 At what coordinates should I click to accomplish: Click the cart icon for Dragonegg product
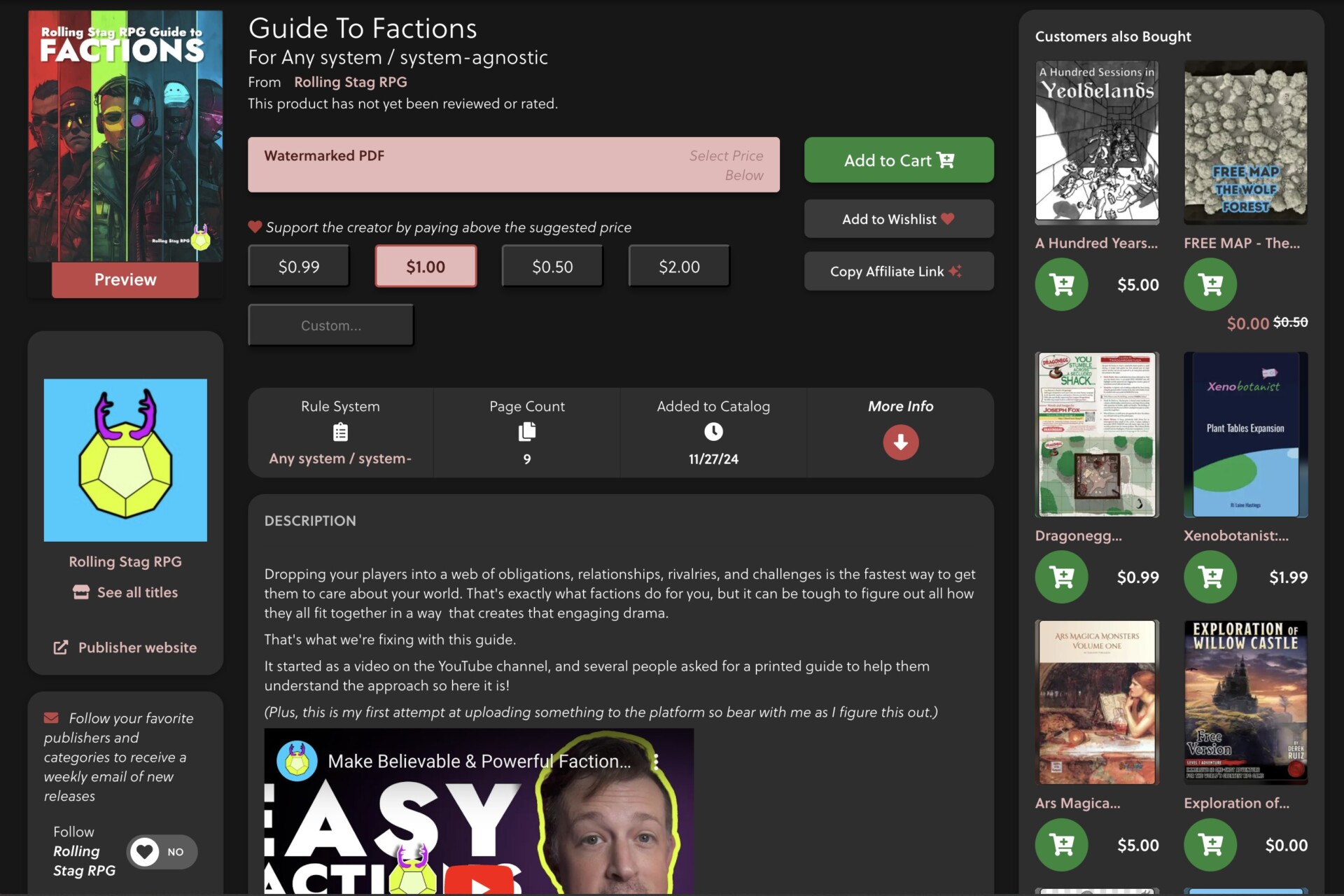1062,576
